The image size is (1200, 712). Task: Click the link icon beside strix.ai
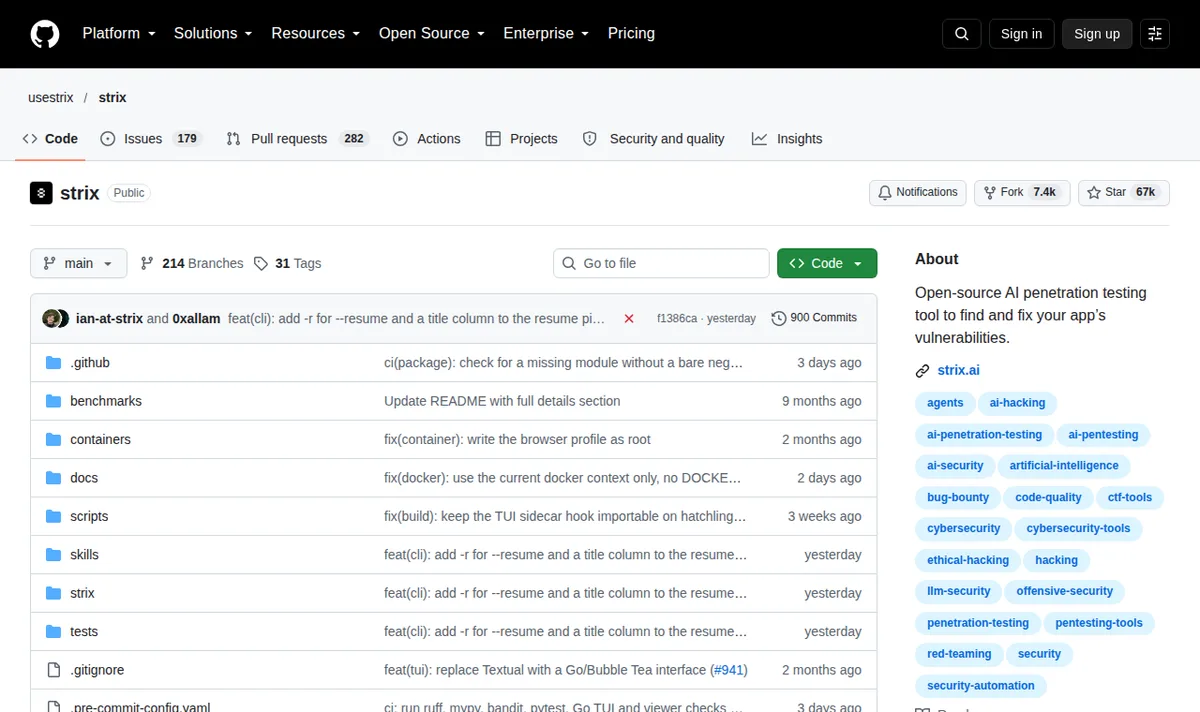[923, 371]
